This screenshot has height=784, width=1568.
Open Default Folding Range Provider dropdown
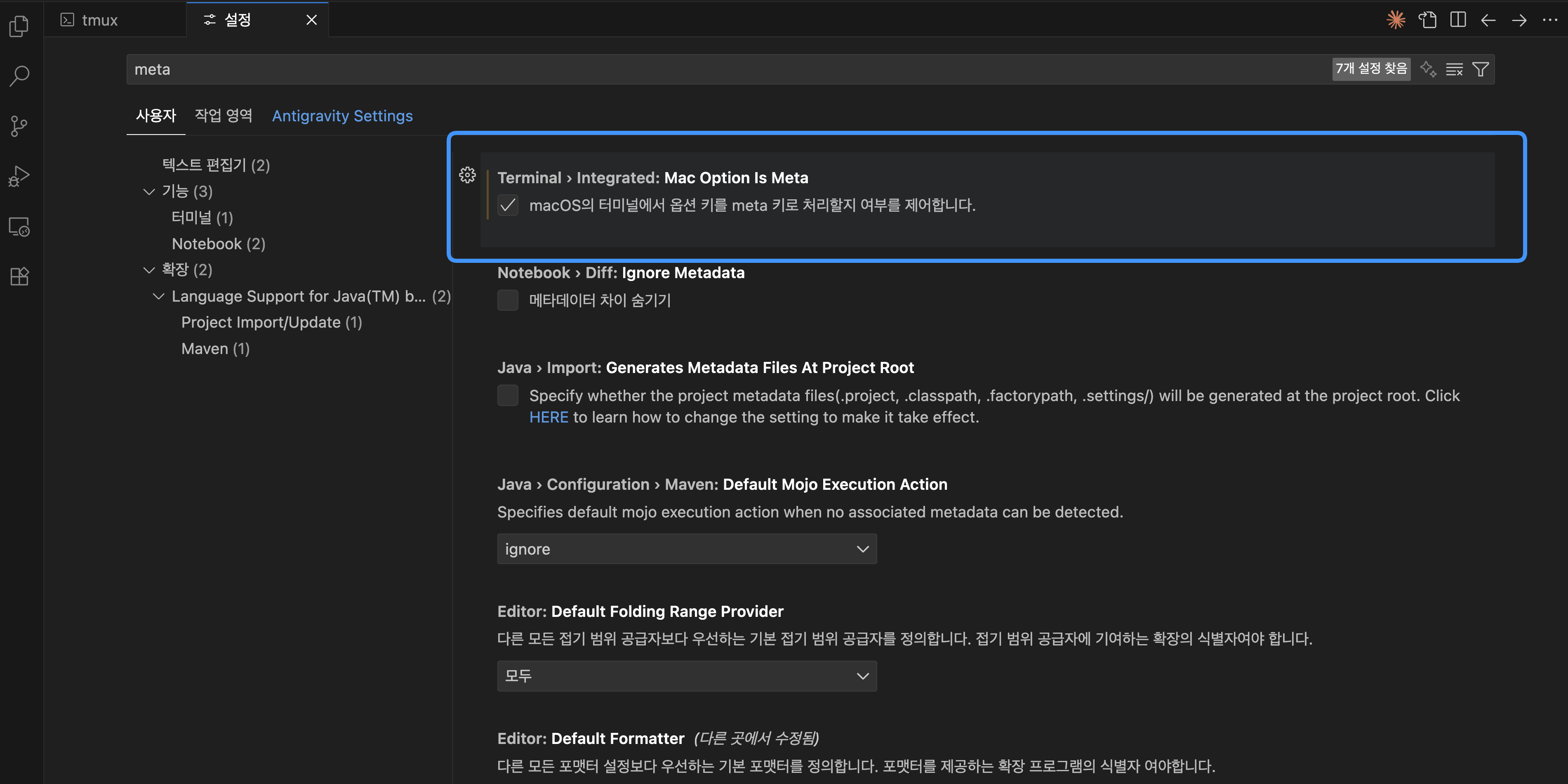click(687, 675)
